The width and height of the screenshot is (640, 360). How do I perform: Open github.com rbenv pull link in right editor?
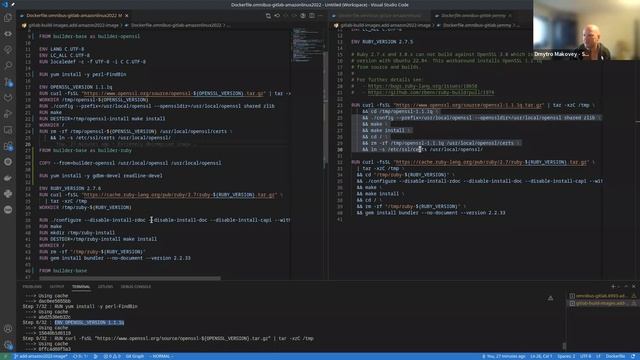(x=431, y=93)
